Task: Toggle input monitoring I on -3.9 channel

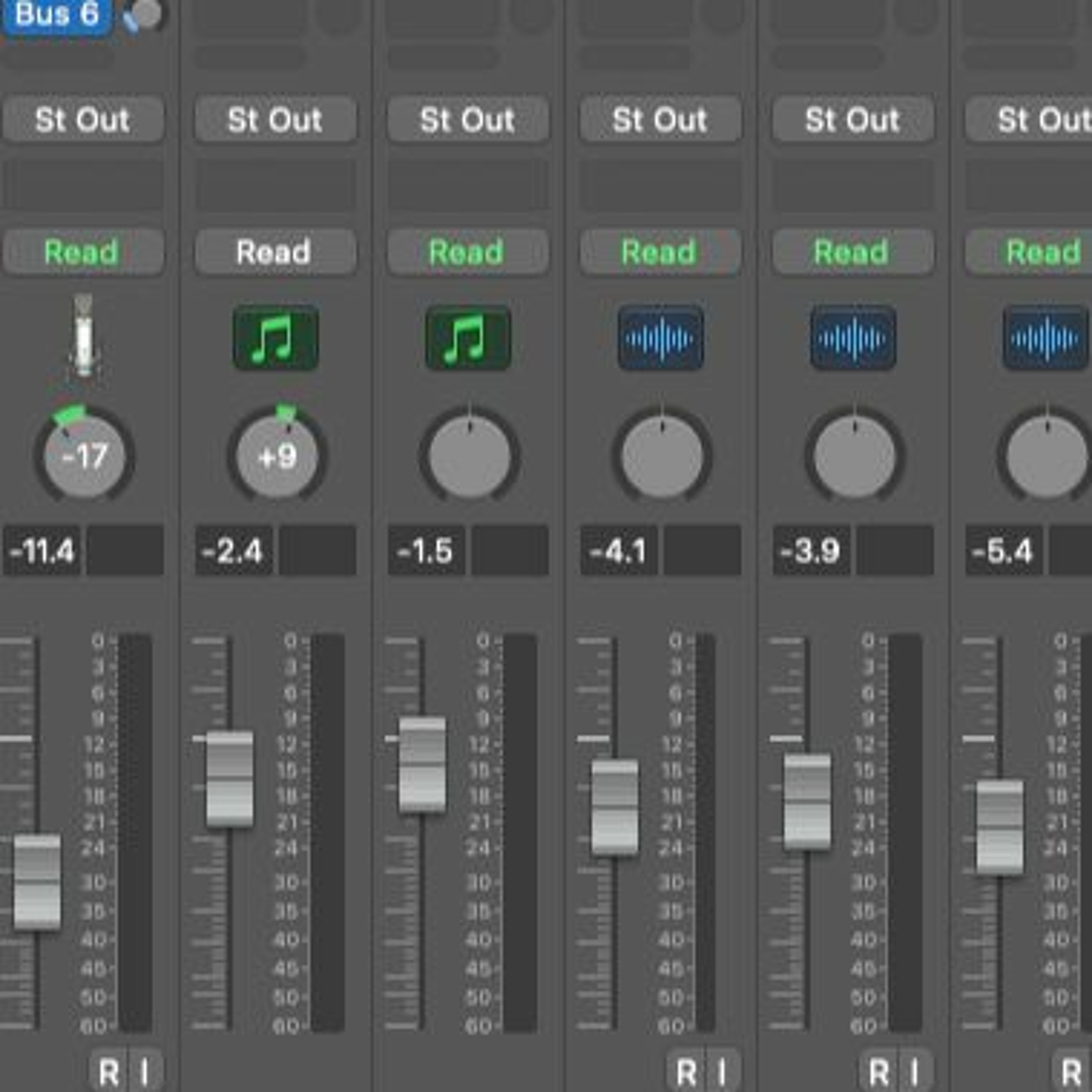Action: pos(914,1072)
